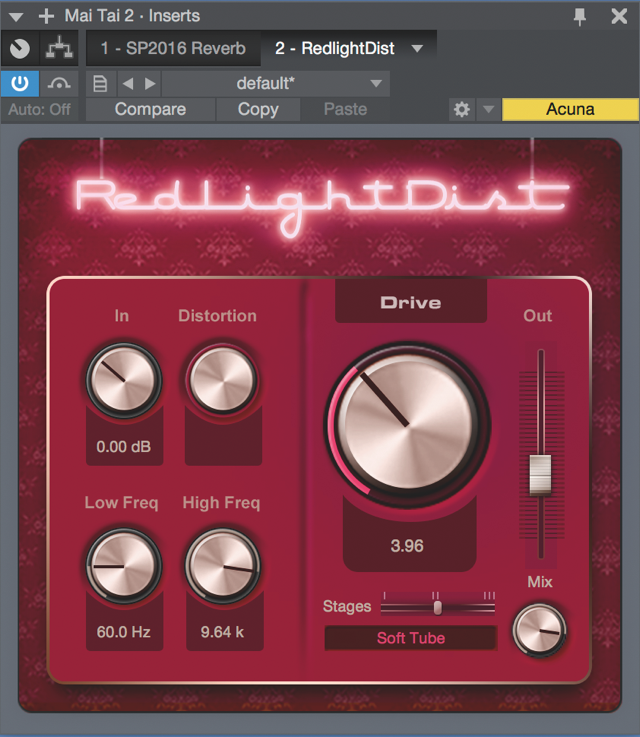Click the Low Freq label
The height and width of the screenshot is (737, 640).
(121, 502)
